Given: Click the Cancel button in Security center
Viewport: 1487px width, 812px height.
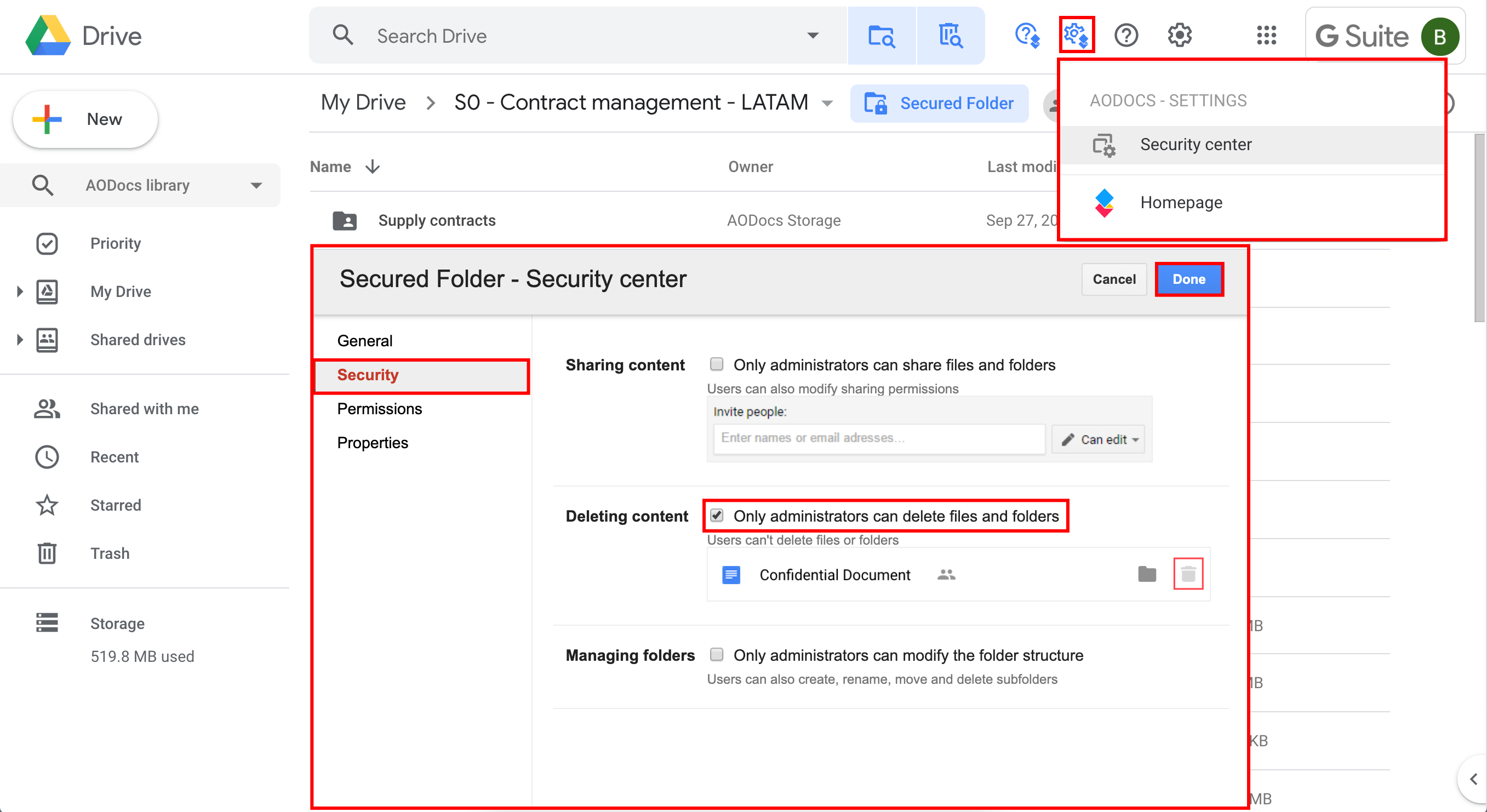Looking at the screenshot, I should 1113,278.
